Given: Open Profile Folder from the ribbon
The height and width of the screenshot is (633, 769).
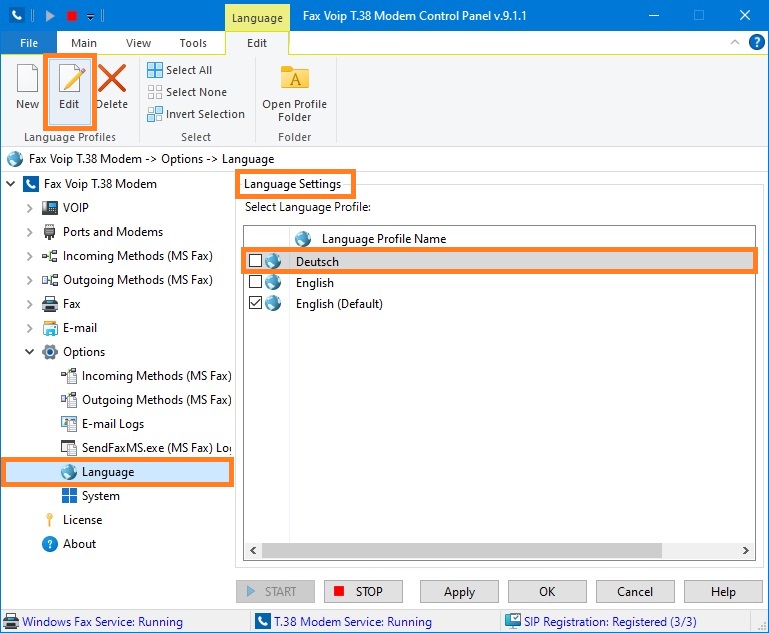Looking at the screenshot, I should (x=294, y=93).
